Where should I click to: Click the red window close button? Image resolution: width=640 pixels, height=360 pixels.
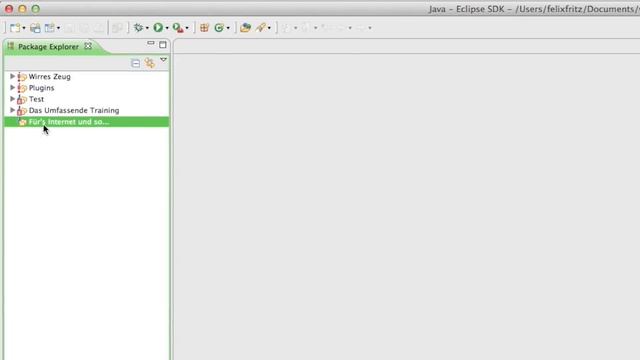(x=9, y=9)
